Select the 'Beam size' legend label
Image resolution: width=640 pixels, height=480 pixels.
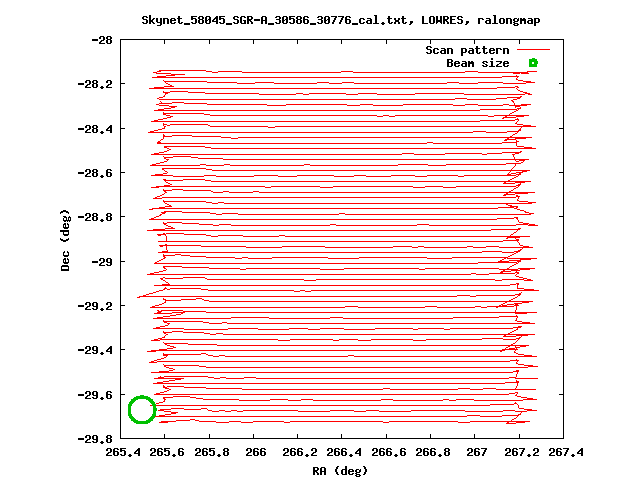(478, 63)
